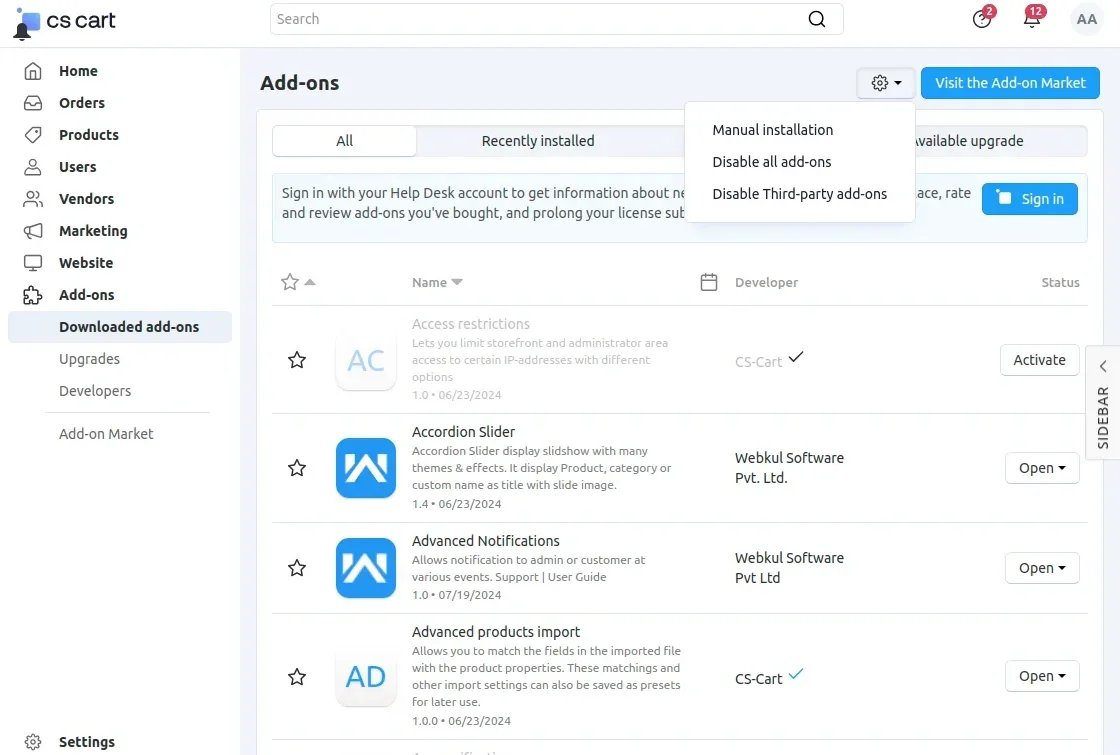Click the Marketing megaphone icon
Screen dimensions: 1120x755
click(x=33, y=231)
